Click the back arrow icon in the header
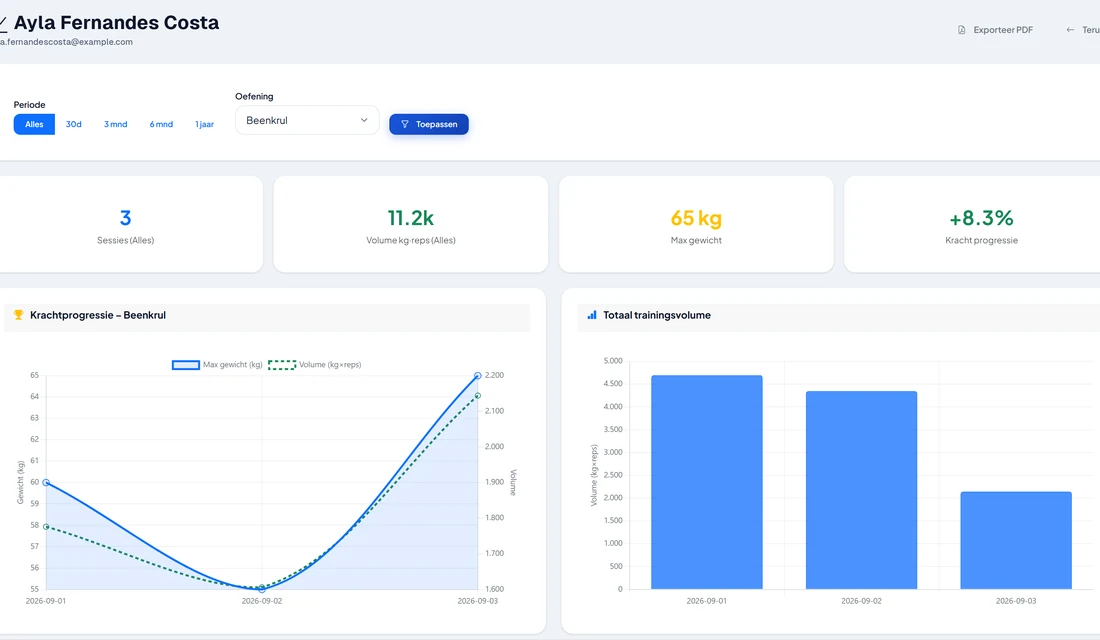The width and height of the screenshot is (1100, 640). pos(1070,30)
